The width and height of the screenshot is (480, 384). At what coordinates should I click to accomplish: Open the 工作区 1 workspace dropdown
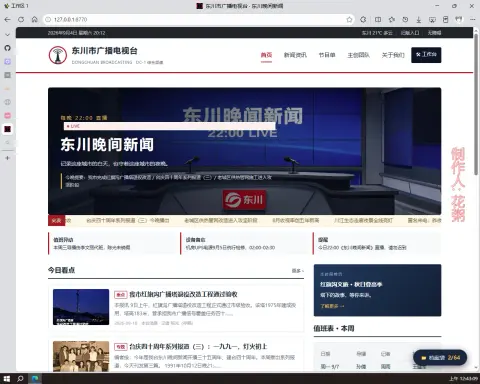point(16,6)
